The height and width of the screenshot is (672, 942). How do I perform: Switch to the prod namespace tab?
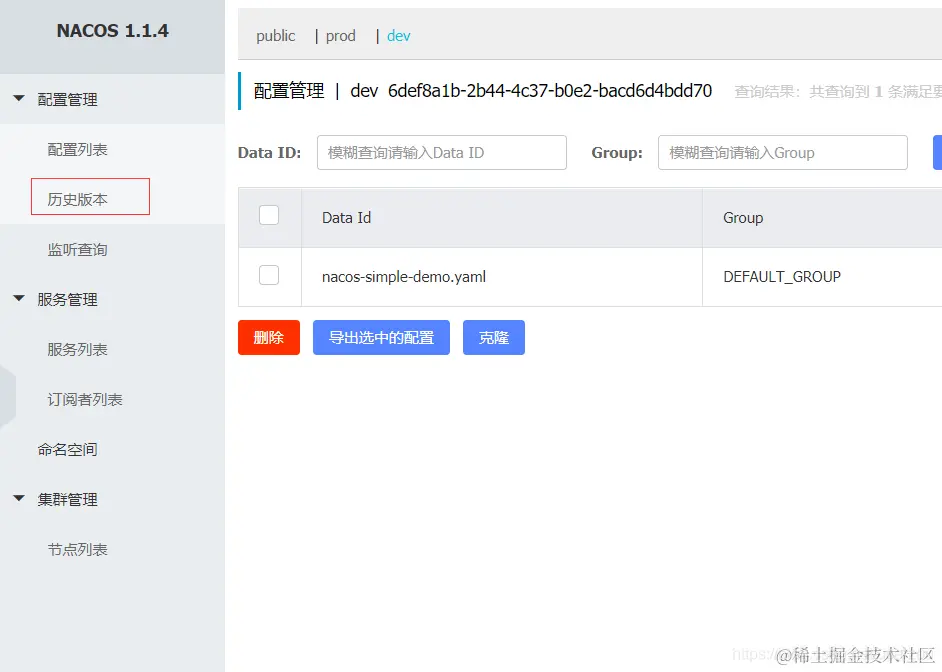[341, 36]
